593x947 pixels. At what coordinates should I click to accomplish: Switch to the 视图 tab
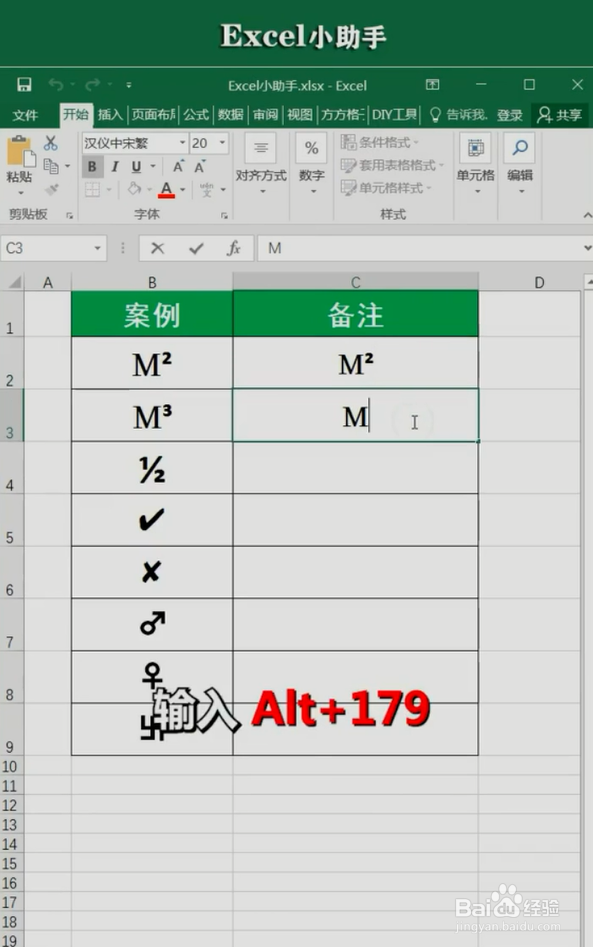tap(300, 115)
